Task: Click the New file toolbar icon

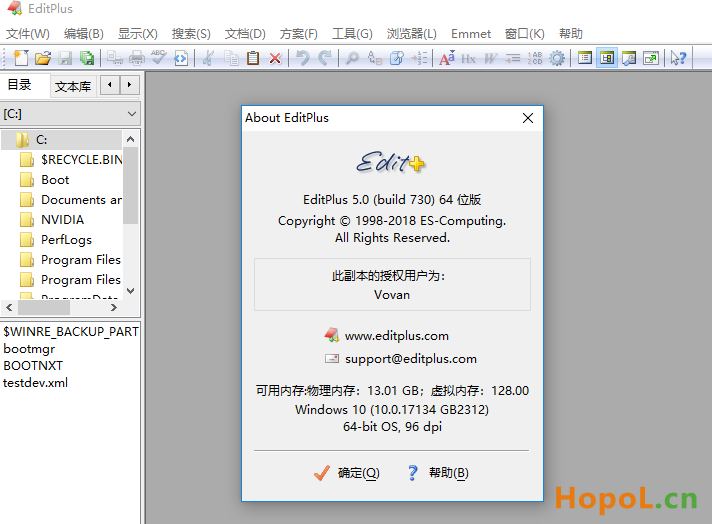Action: [x=21, y=58]
